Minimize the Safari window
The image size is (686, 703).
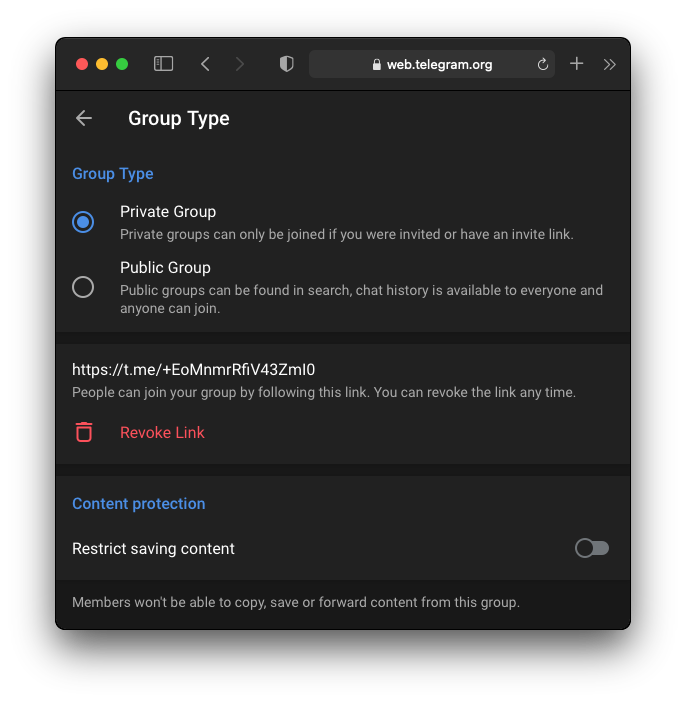[x=102, y=64]
